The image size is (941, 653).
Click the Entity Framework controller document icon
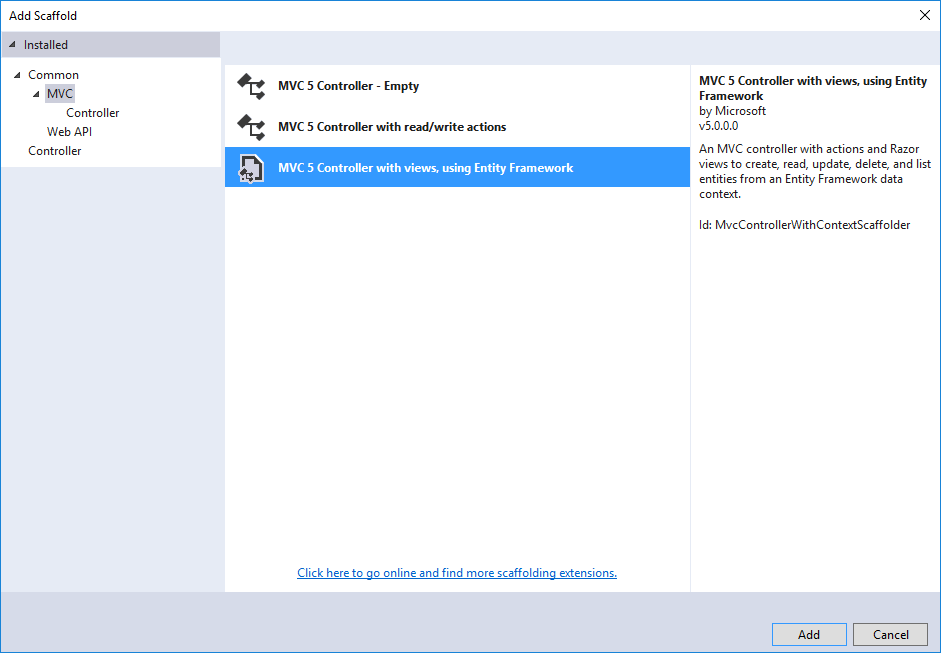251,168
